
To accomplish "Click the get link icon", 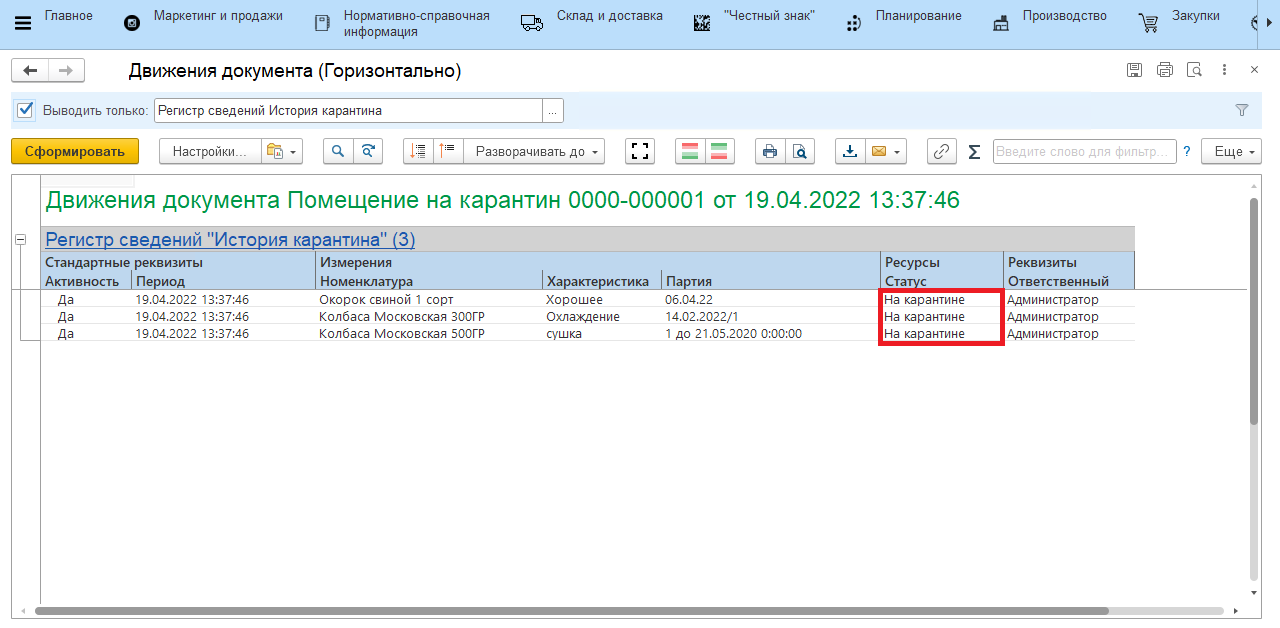I will point(941,151).
